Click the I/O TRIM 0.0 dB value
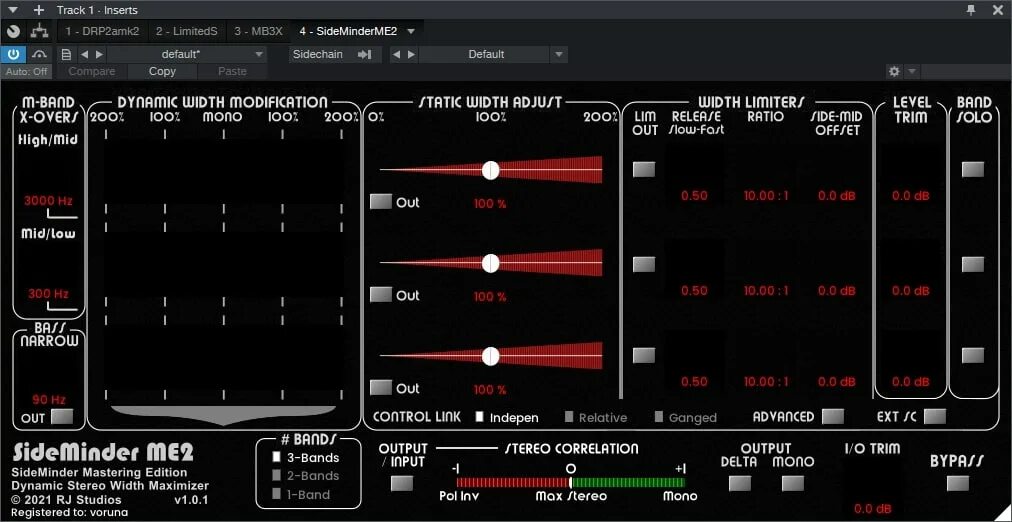This screenshot has width=1012, height=522. [x=872, y=509]
